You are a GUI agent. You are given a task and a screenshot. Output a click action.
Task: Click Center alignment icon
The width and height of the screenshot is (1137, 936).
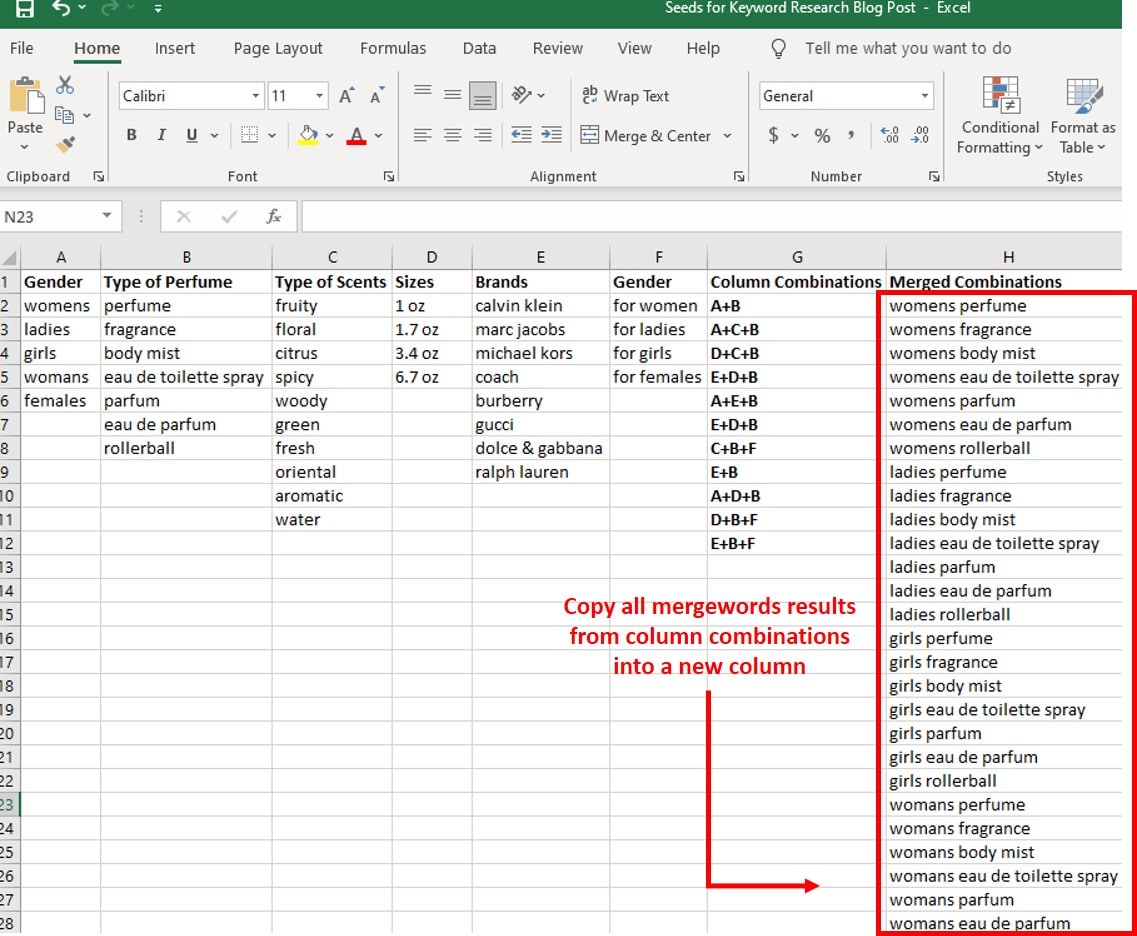[452, 135]
